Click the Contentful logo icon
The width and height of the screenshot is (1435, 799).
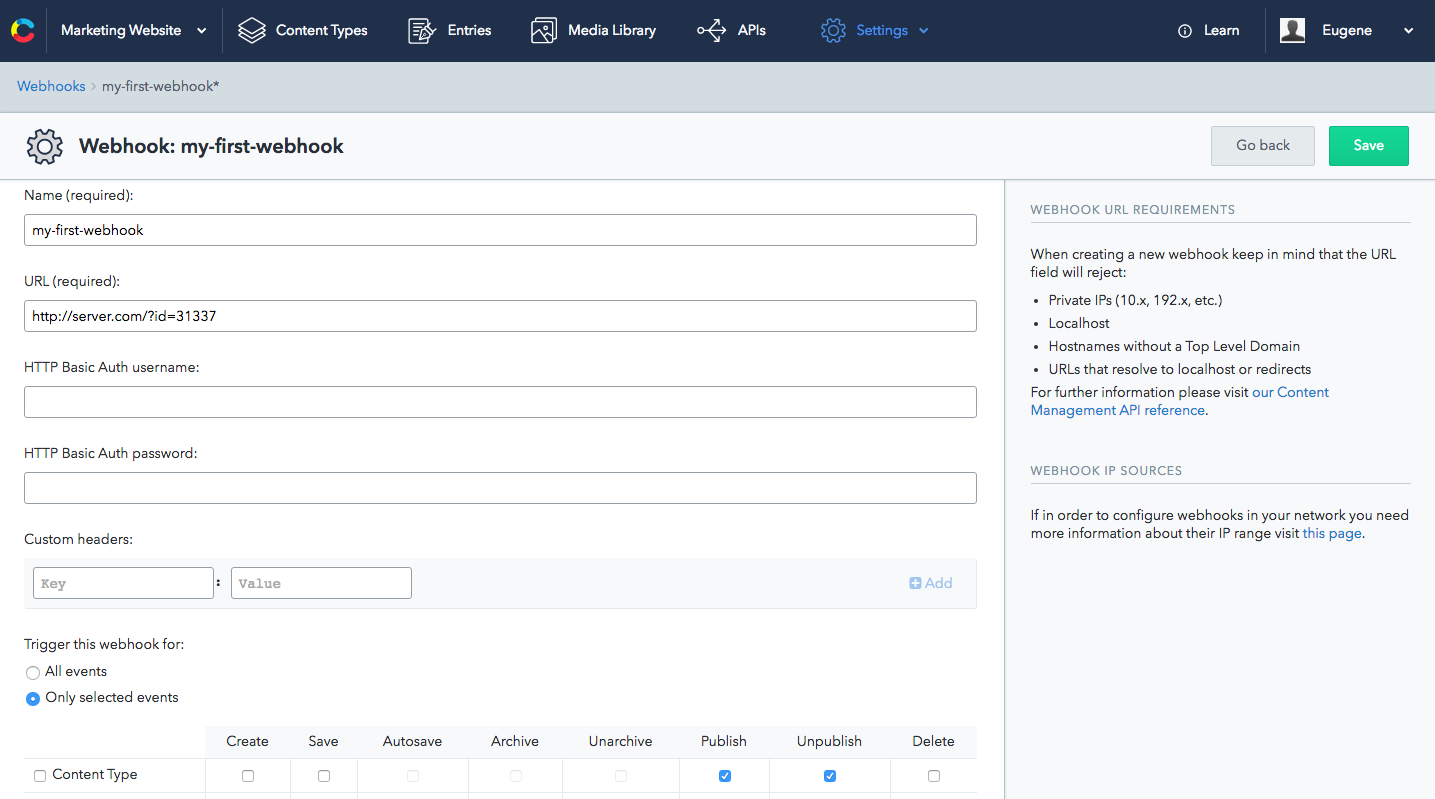(22, 30)
